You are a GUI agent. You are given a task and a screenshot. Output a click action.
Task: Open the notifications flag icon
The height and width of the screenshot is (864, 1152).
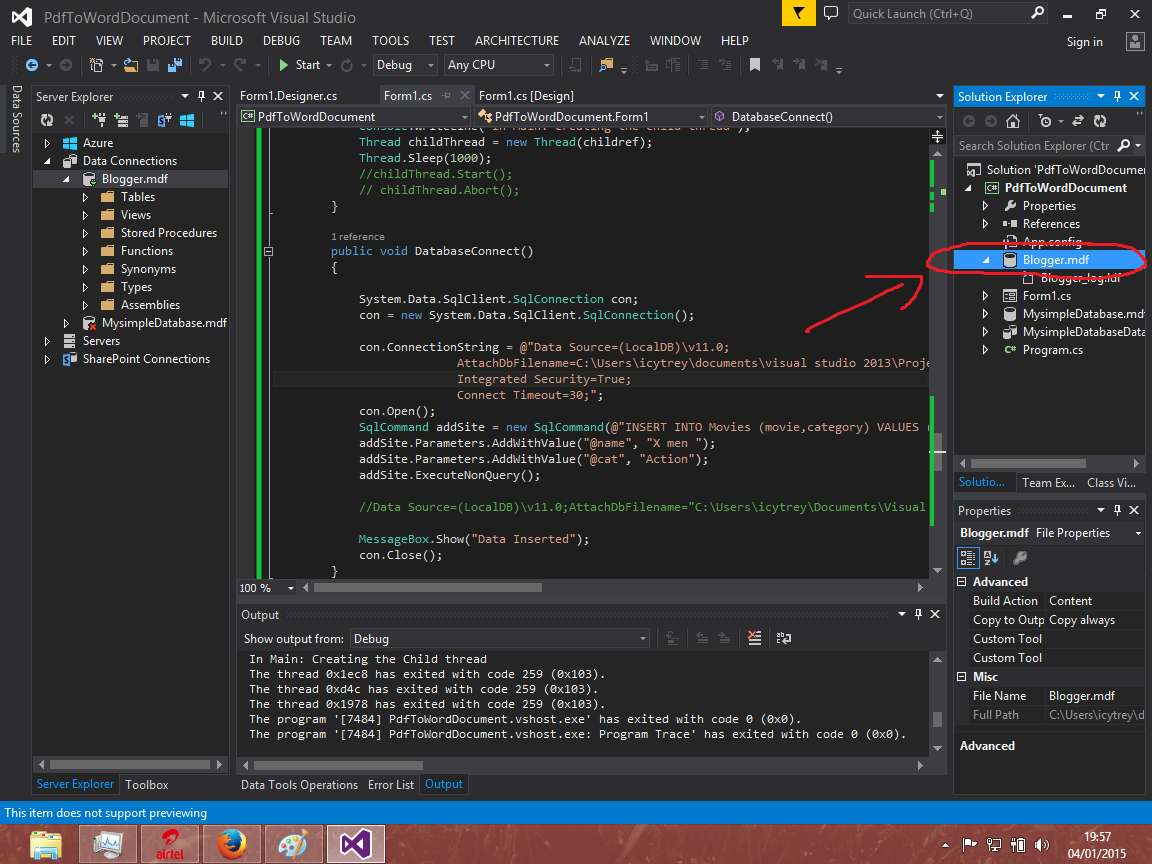point(798,13)
